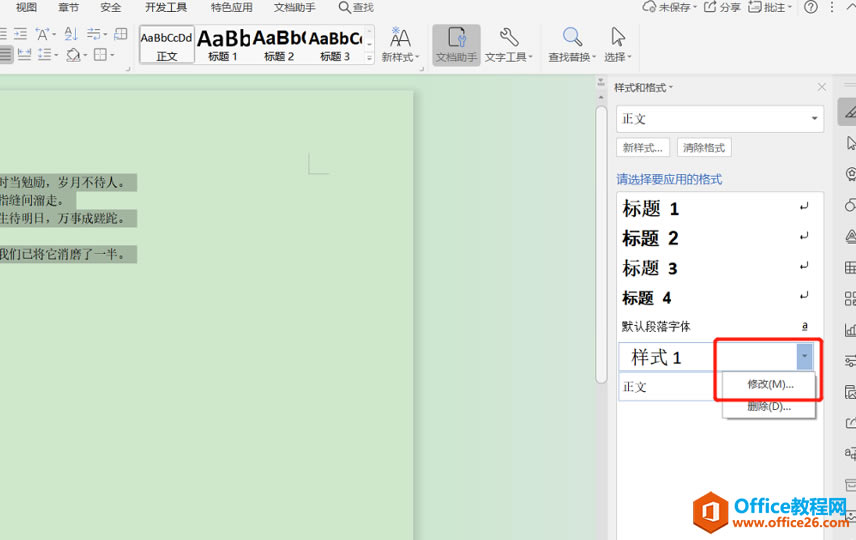Select 标题 1 in the styles list
This screenshot has width=856, height=540.
(720, 209)
